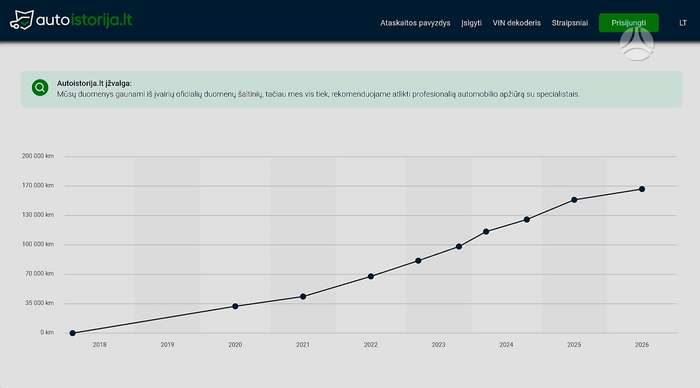This screenshot has height=388, width=700.
Task: Click the 70 000 km axis label
Action: pos(39,273)
